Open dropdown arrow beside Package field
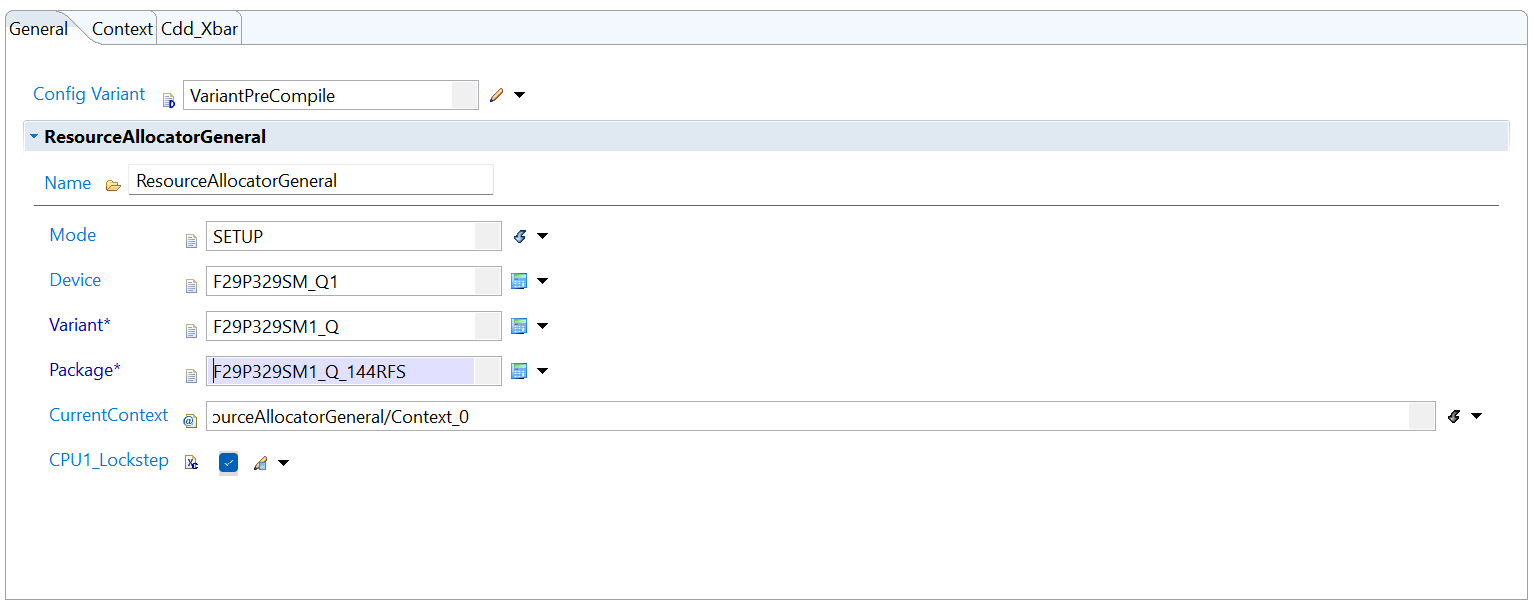The image size is (1533, 610). 542,371
